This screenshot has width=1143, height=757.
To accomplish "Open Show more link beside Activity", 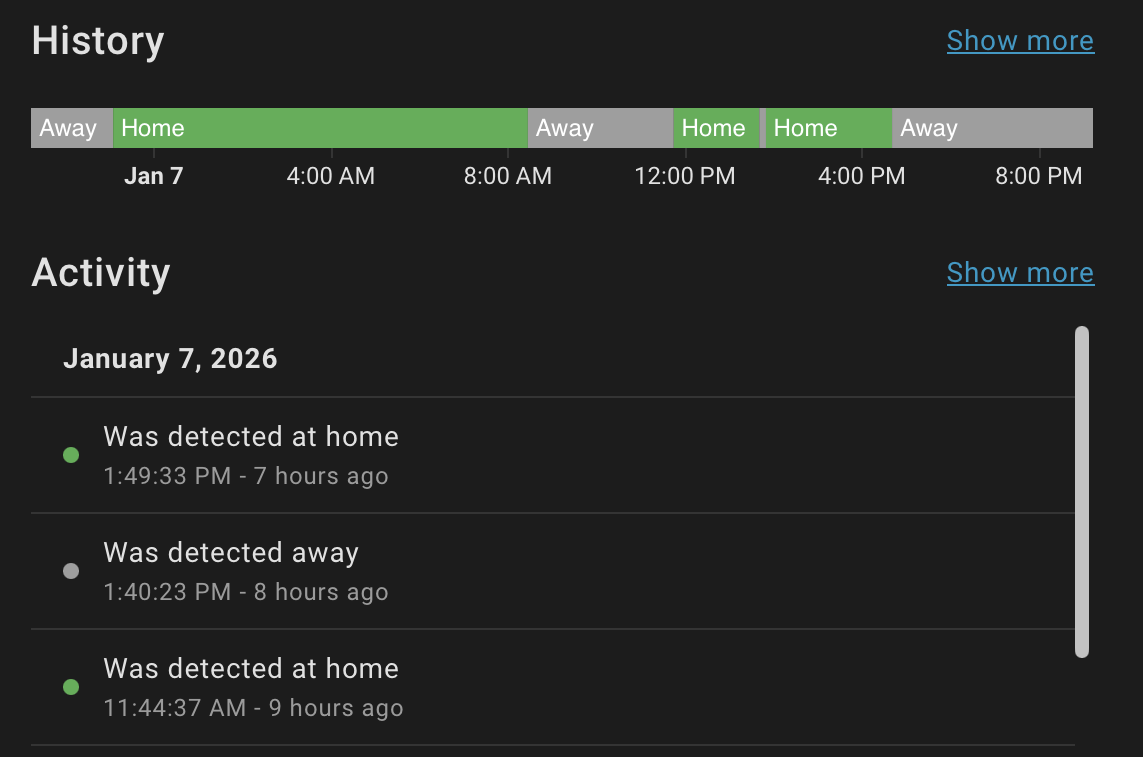I will (x=1020, y=273).
